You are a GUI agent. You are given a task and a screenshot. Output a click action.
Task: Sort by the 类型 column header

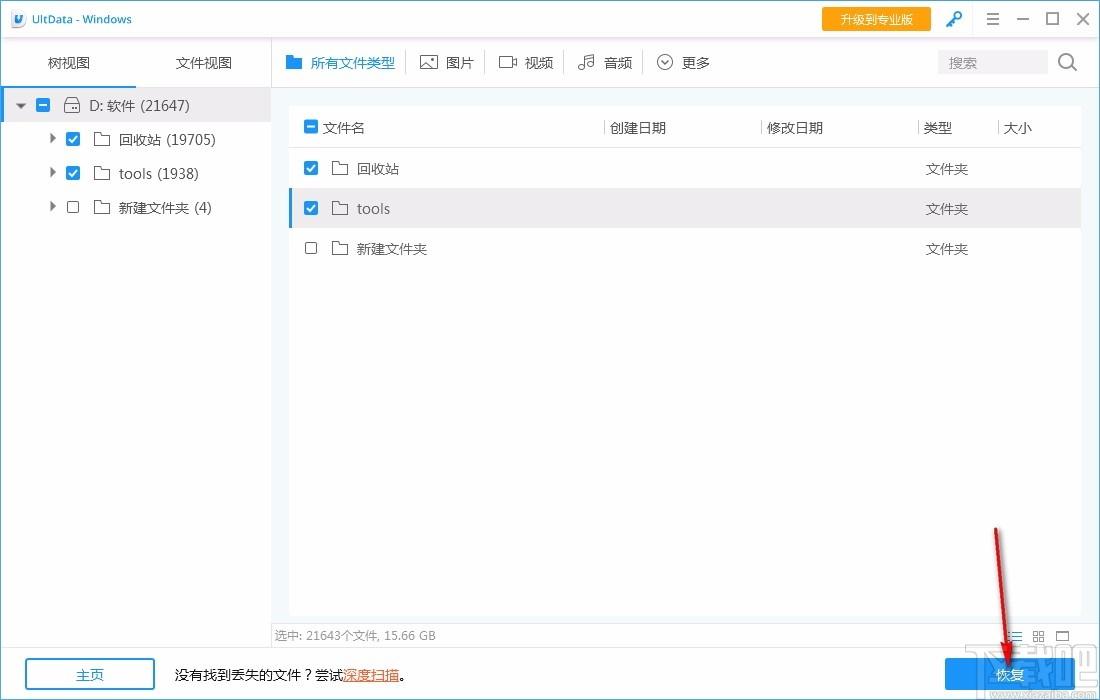[x=938, y=128]
